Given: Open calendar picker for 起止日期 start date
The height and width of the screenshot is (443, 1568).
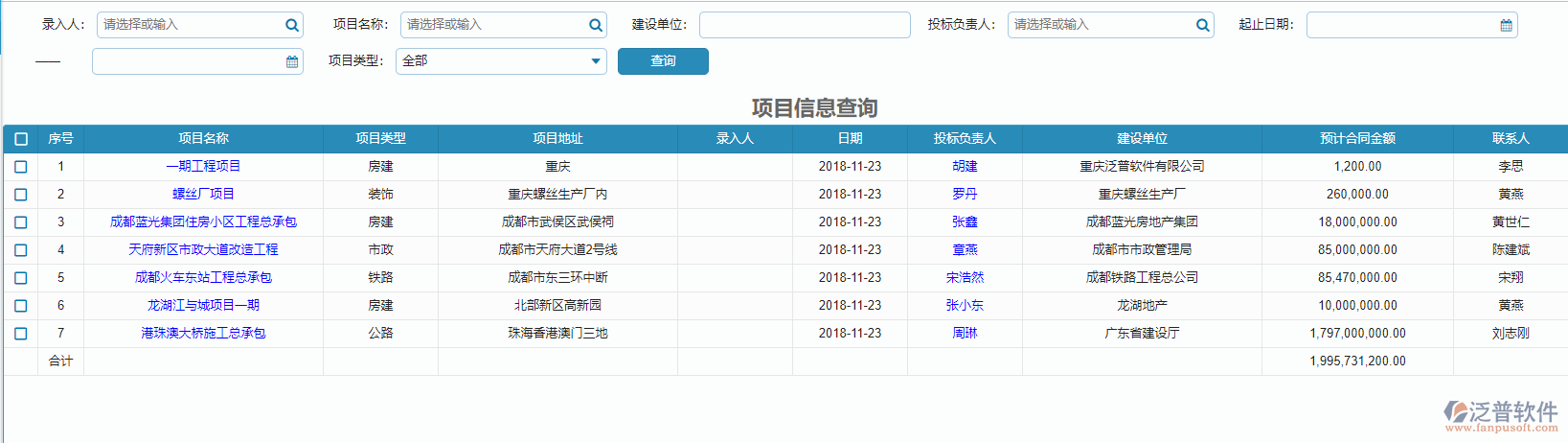Looking at the screenshot, I should tap(1506, 25).
